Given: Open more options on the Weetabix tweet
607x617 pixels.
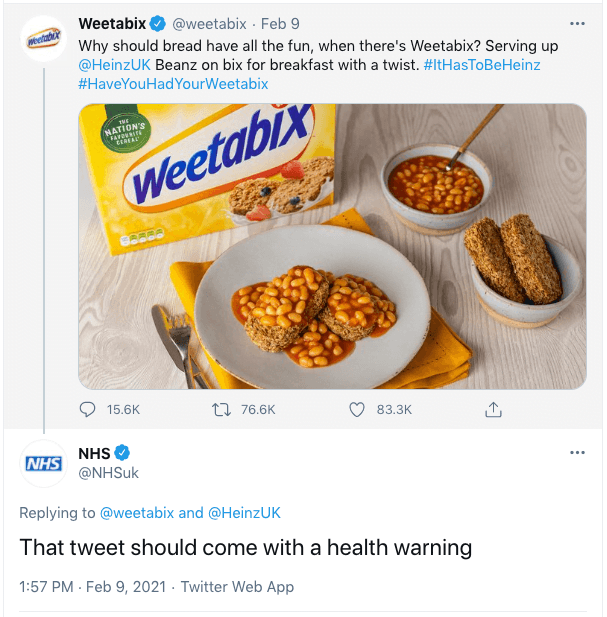Looking at the screenshot, I should (577, 23).
